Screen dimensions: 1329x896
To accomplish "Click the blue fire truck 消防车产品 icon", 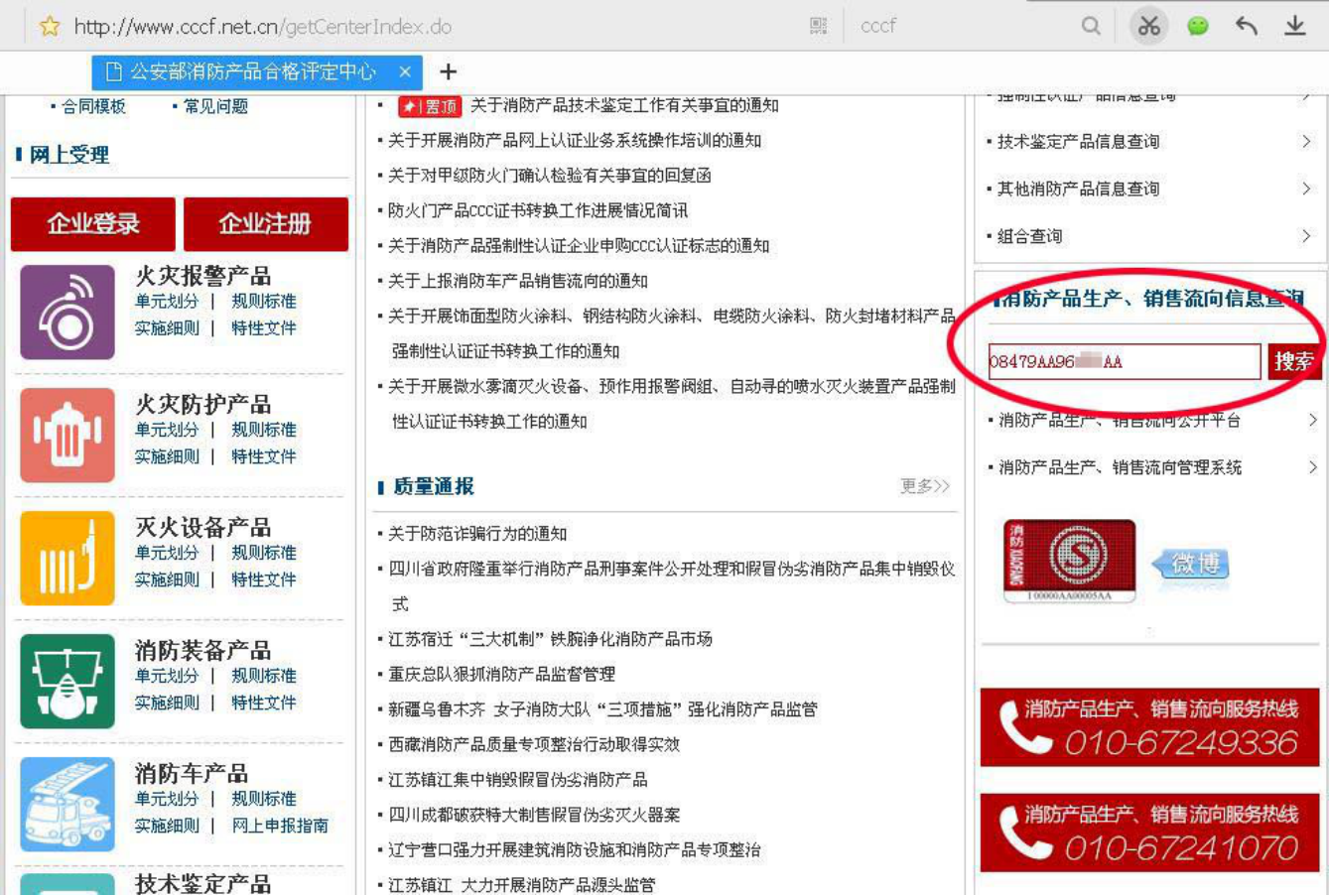I will click(x=67, y=804).
